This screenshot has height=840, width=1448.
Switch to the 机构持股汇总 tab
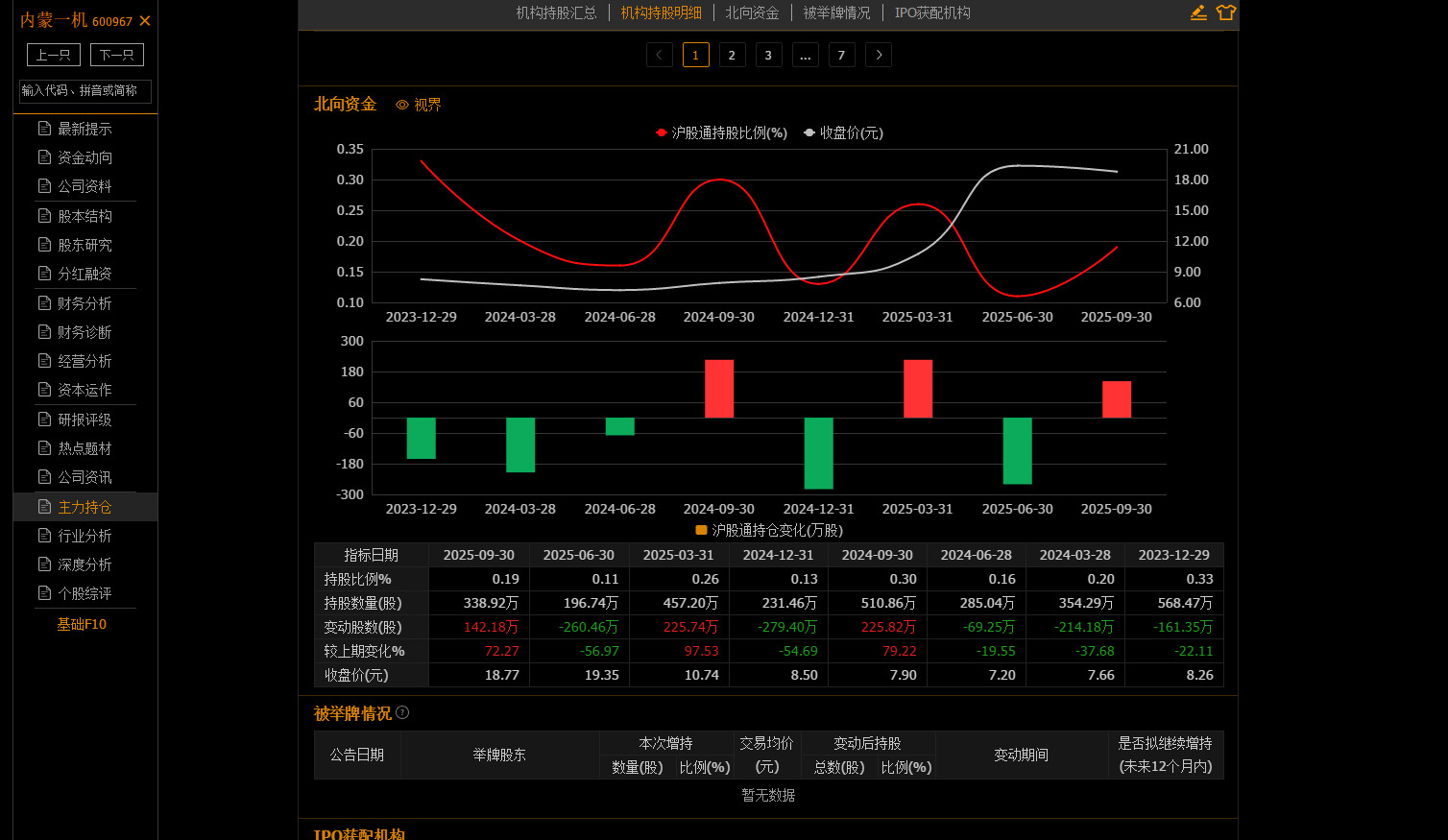click(x=556, y=12)
